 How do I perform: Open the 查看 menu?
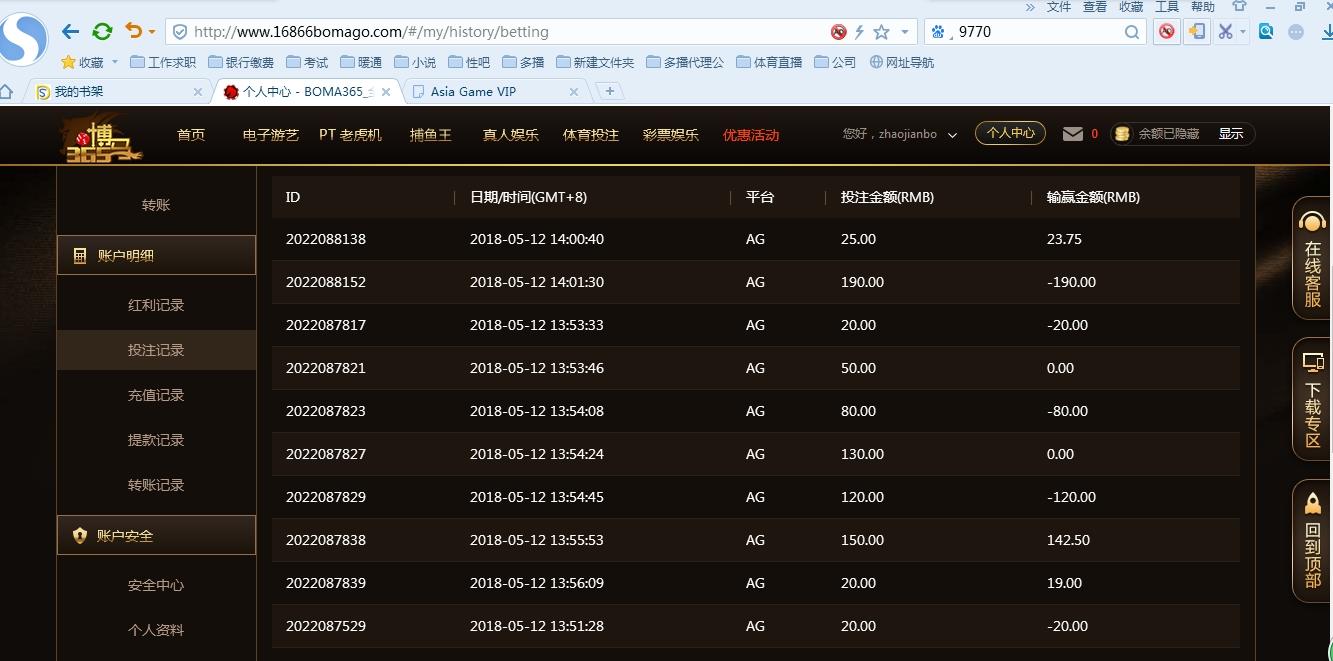pyautogui.click(x=1095, y=7)
